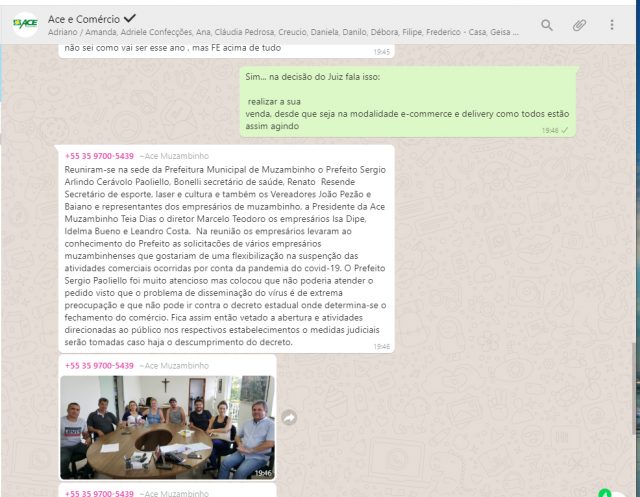Click the 'não sei como vai ser' message
The image size is (640, 497).
pyautogui.click(x=172, y=47)
